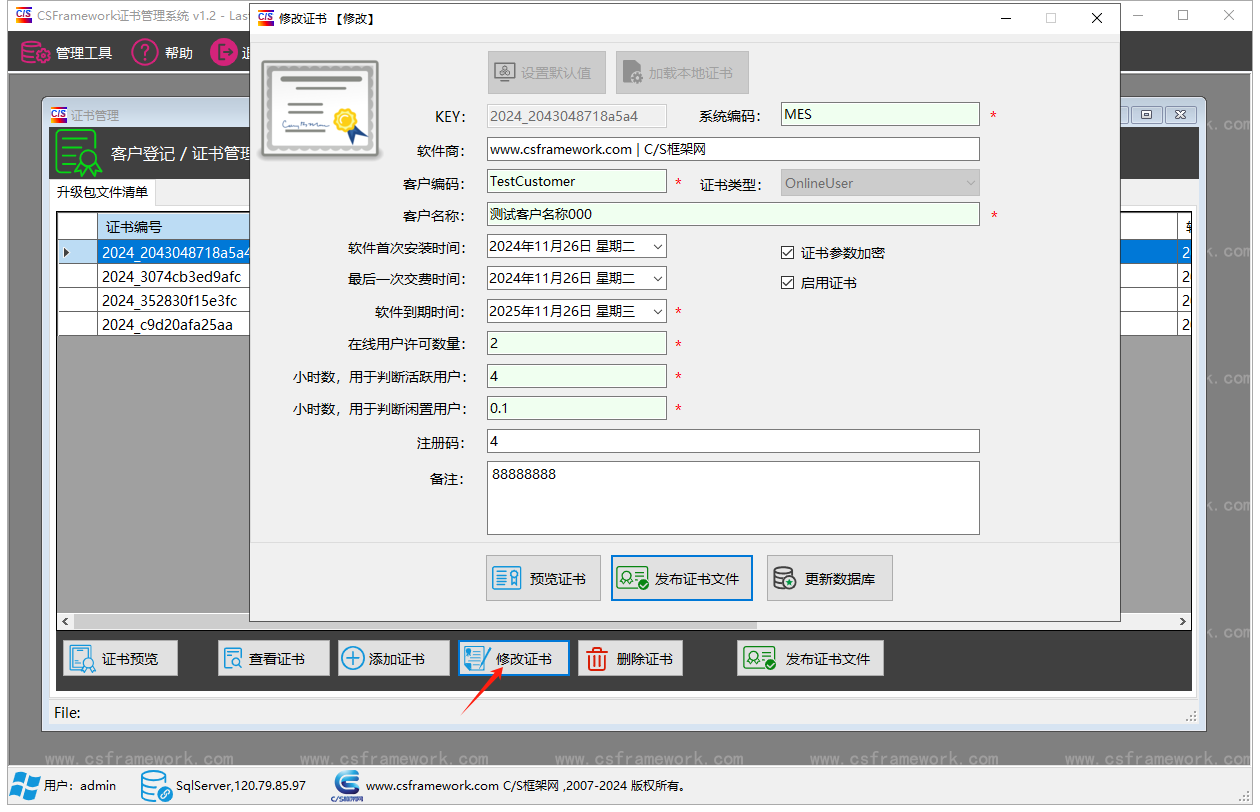The image size is (1260, 812).
Task: Click the 软件商 input field
Action: click(x=733, y=149)
